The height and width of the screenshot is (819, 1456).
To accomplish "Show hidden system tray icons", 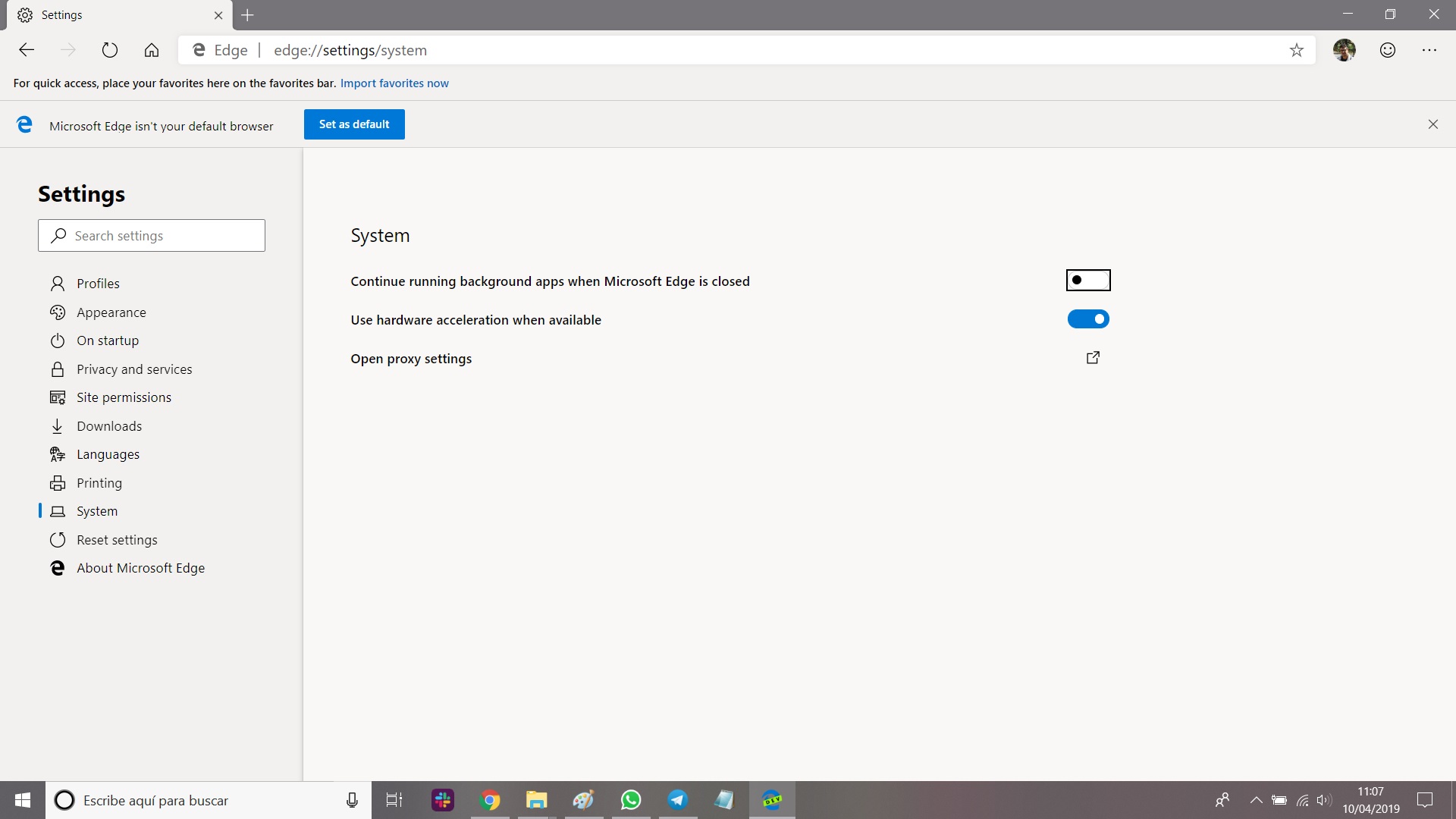I will click(1256, 800).
